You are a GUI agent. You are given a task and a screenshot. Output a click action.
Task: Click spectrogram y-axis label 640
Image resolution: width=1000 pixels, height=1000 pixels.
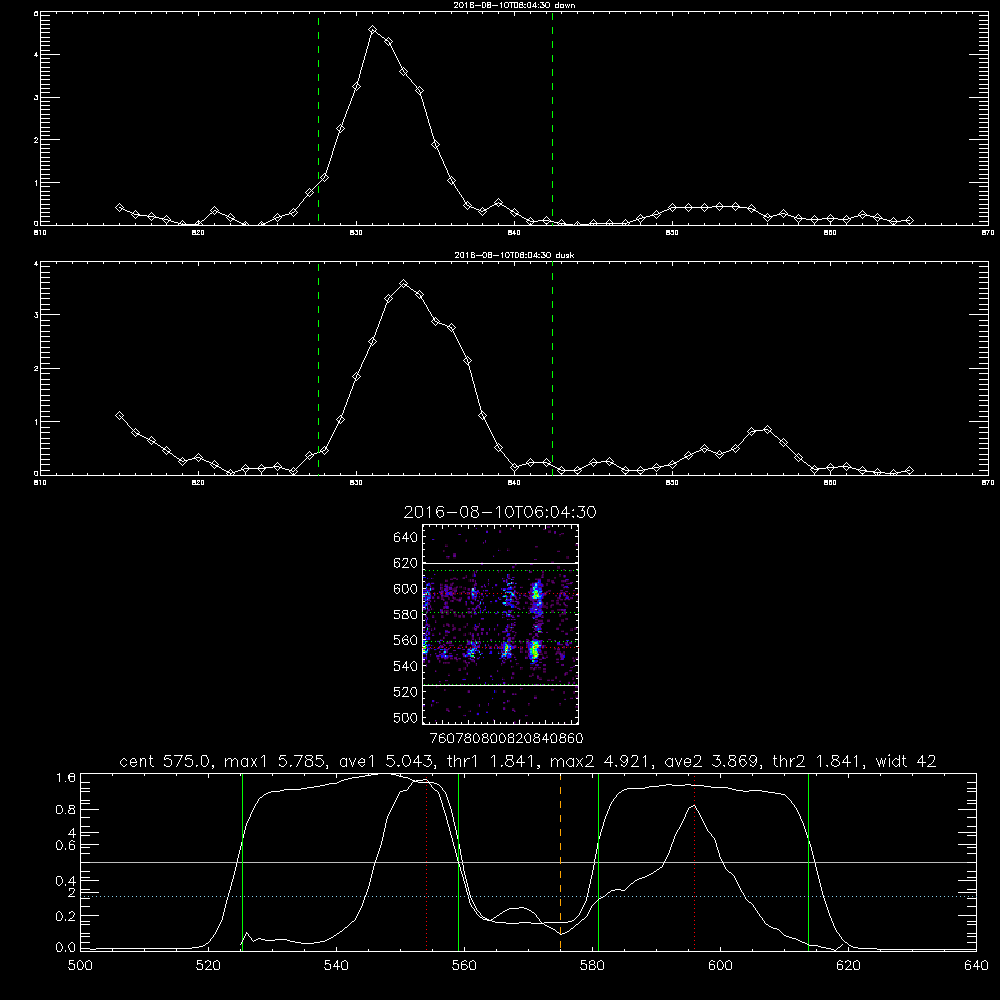pos(406,537)
